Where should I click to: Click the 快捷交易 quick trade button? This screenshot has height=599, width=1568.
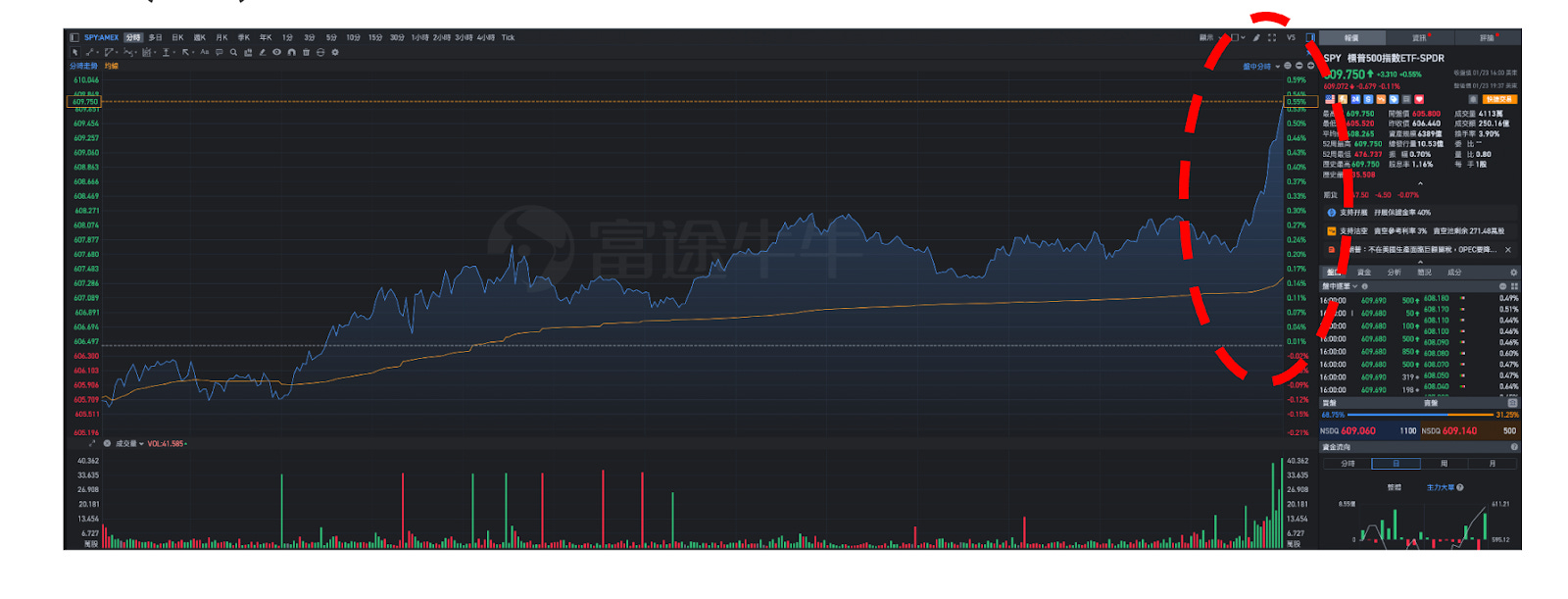point(1499,99)
